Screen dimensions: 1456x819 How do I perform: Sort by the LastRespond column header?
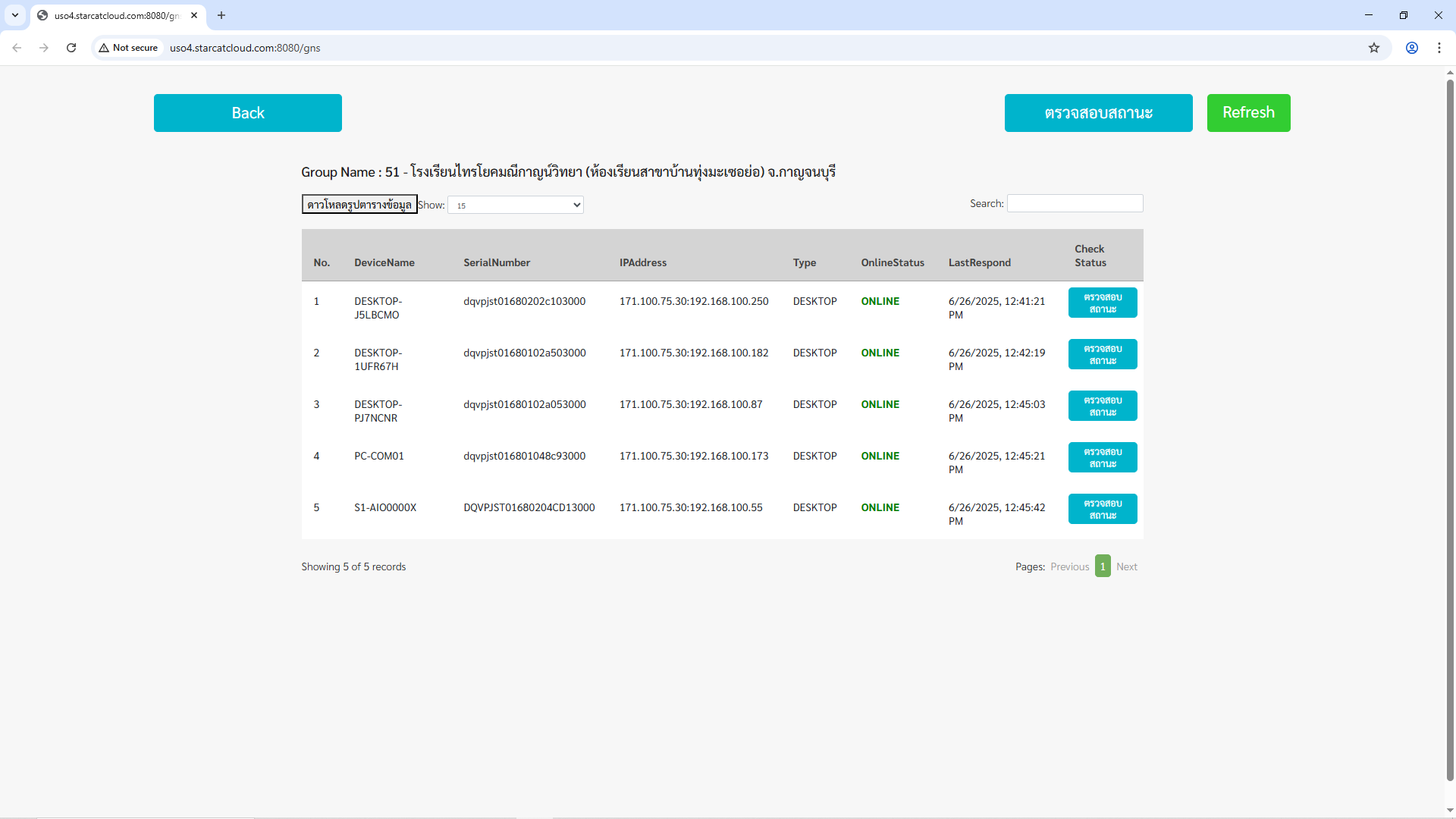tap(980, 262)
